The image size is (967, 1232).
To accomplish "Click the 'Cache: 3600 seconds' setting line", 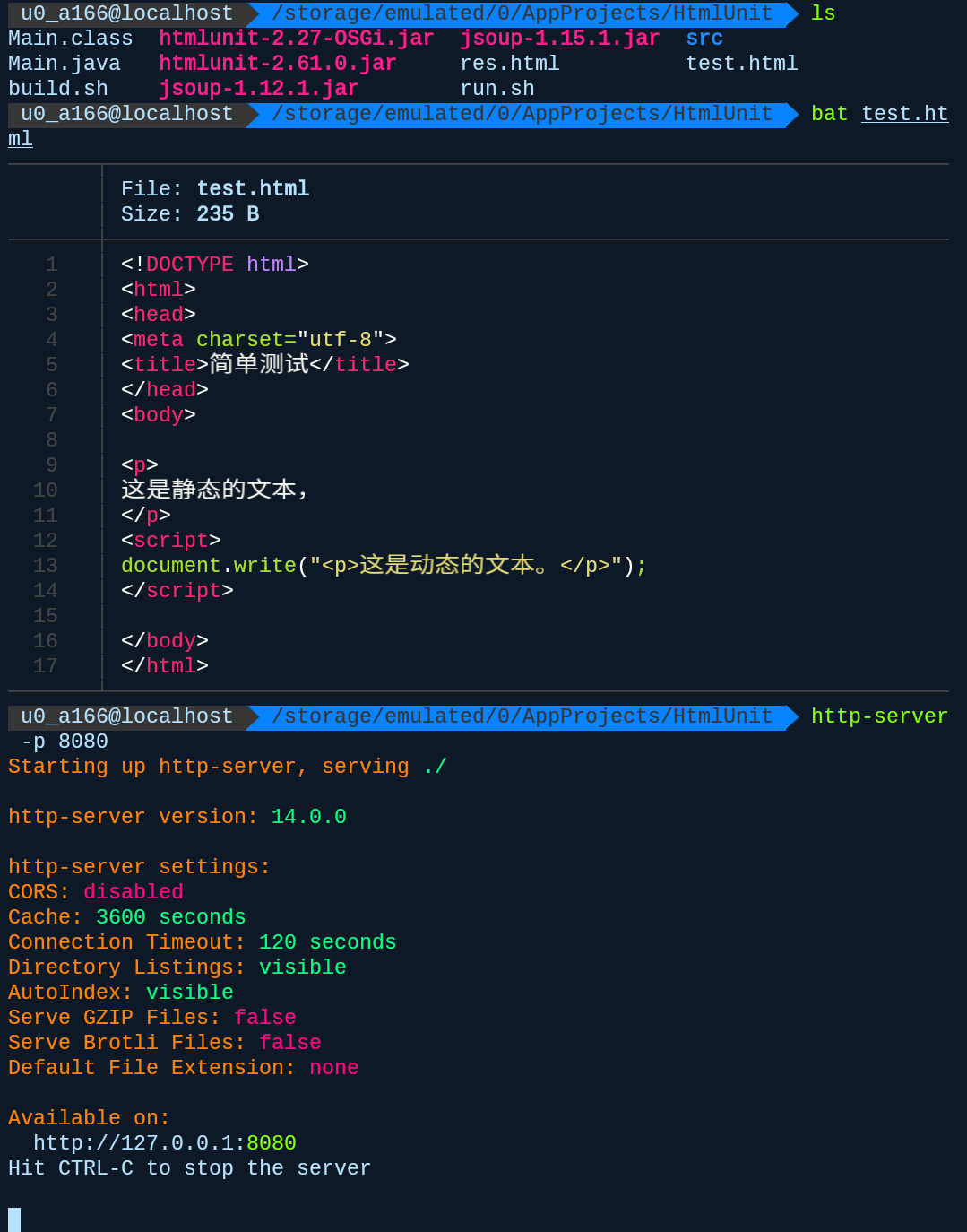I will (x=126, y=917).
